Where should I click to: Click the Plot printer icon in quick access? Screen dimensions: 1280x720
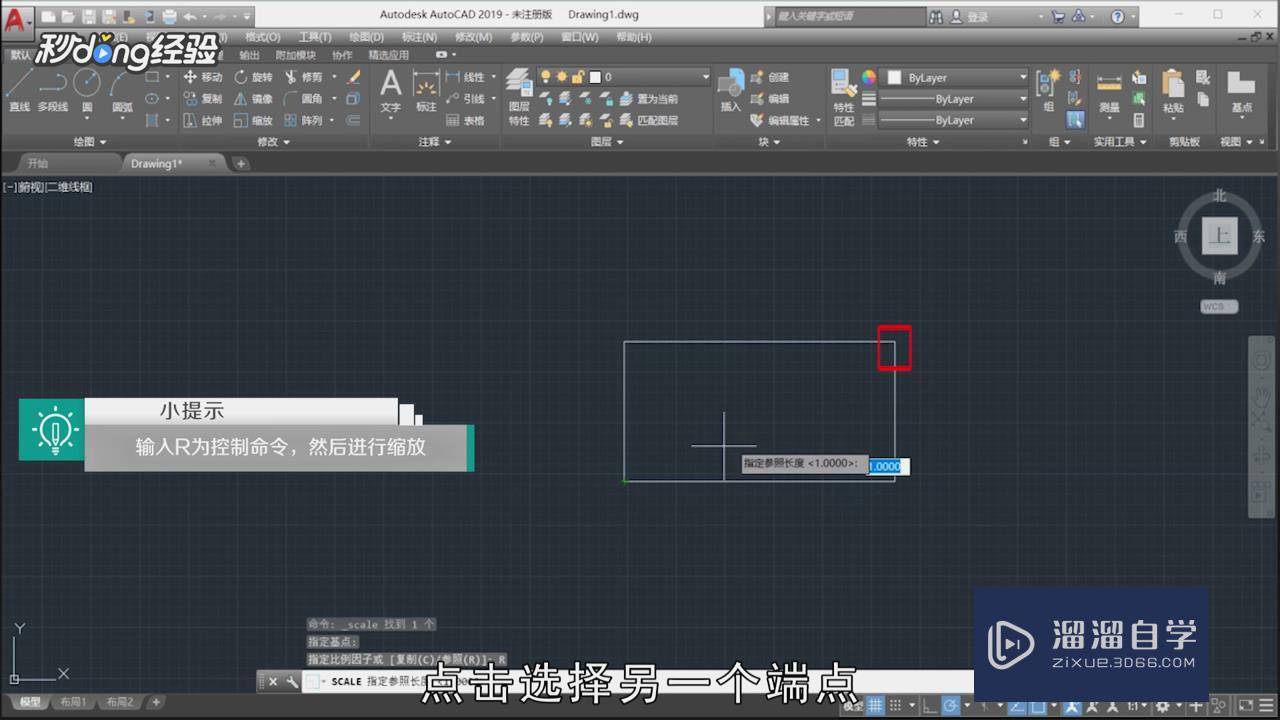tap(169, 17)
